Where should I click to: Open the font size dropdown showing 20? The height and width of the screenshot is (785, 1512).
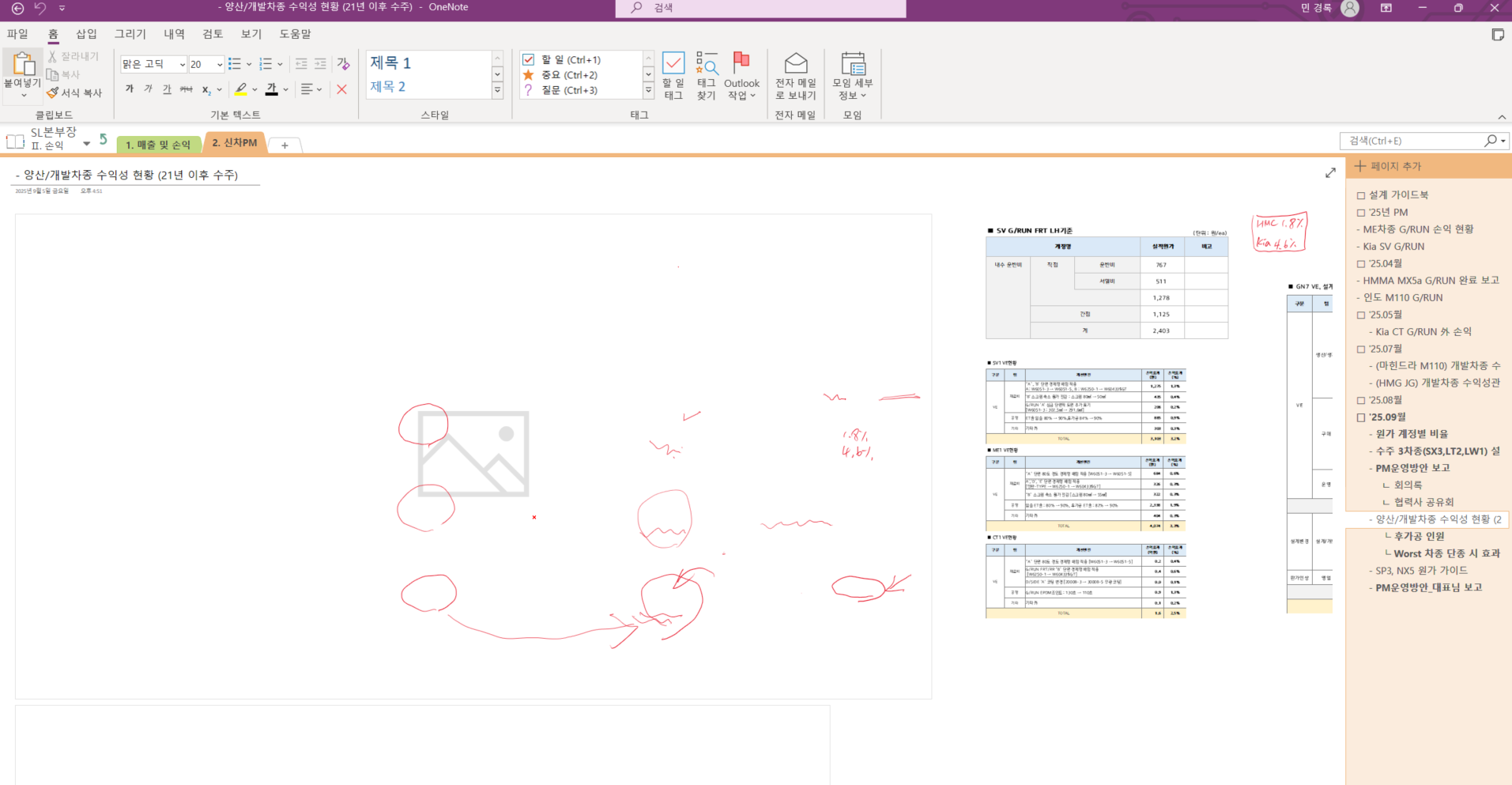pos(220,64)
